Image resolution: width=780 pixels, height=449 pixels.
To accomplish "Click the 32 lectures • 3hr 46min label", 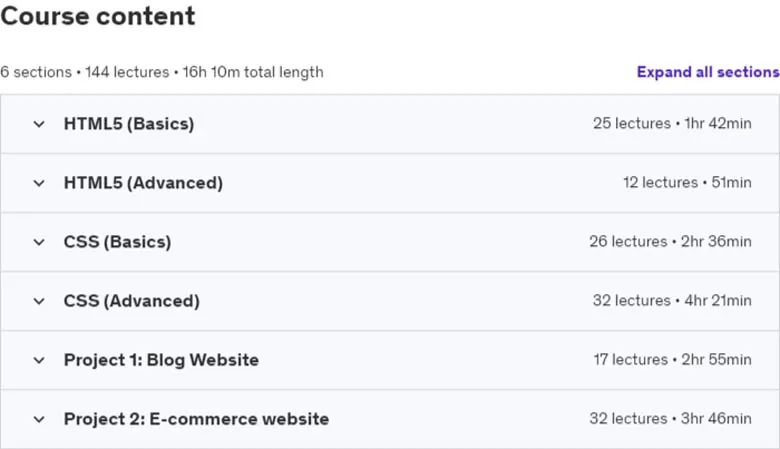I will coord(671,419).
